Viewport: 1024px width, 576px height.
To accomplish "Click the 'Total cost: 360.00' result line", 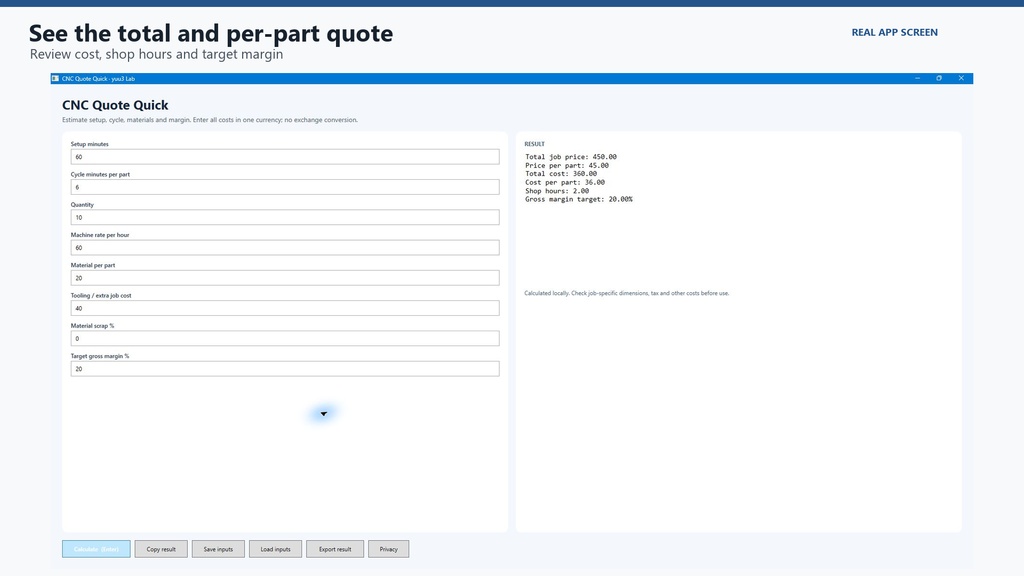I will pyautogui.click(x=561, y=174).
